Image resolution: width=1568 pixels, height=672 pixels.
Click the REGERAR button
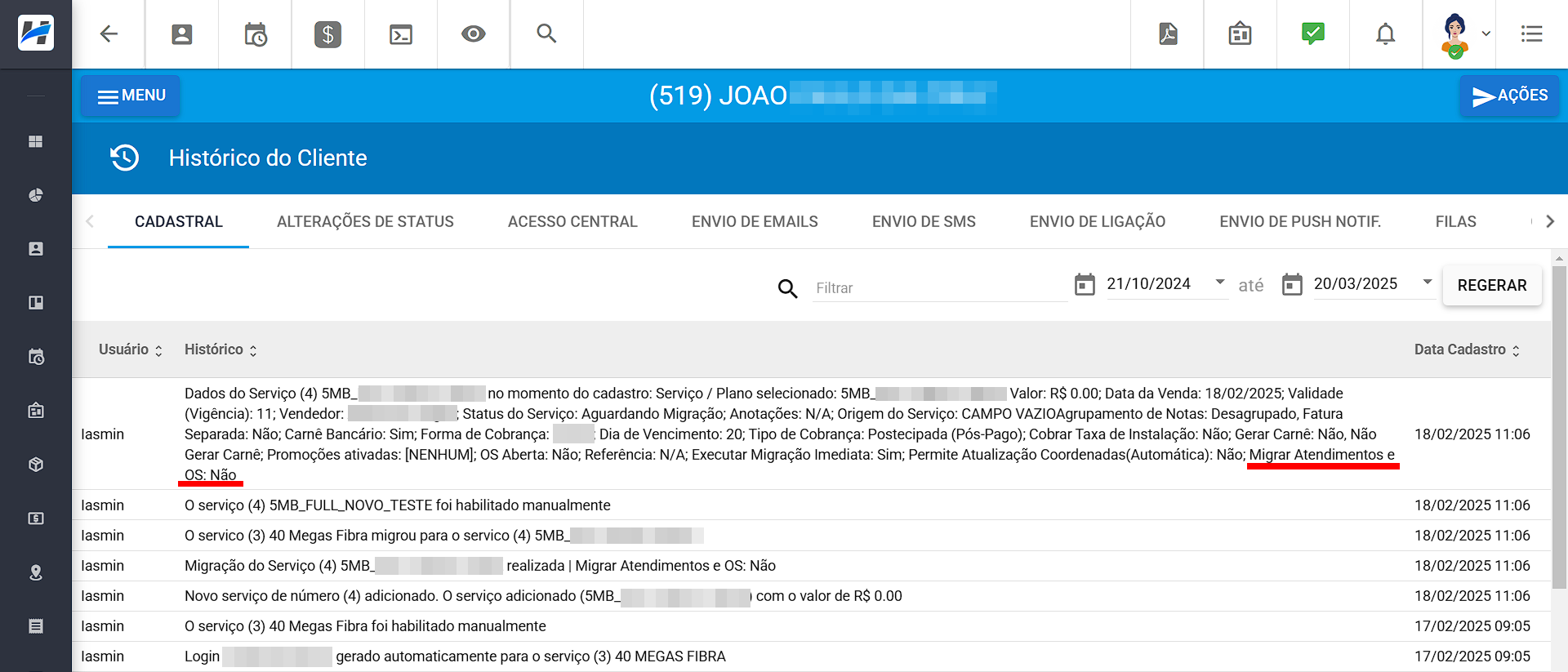click(1492, 286)
